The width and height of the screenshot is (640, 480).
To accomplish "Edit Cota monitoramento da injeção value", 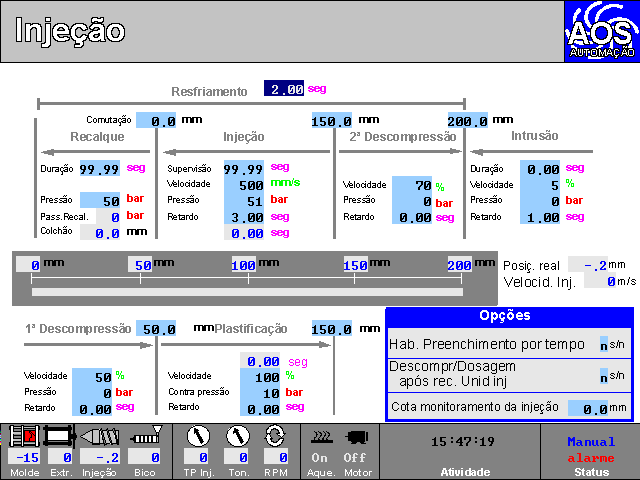I will click(x=588, y=408).
